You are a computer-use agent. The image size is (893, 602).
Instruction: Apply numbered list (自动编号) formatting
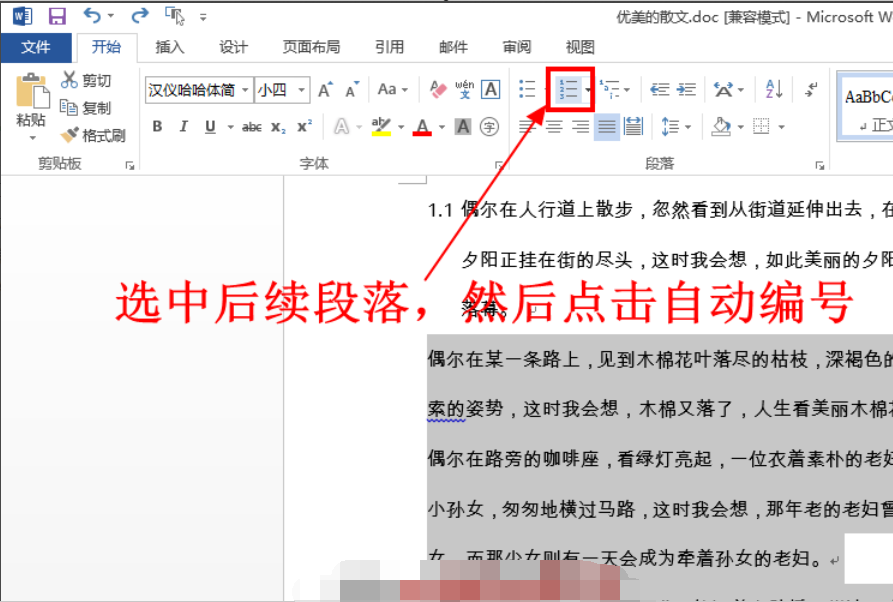(567, 88)
